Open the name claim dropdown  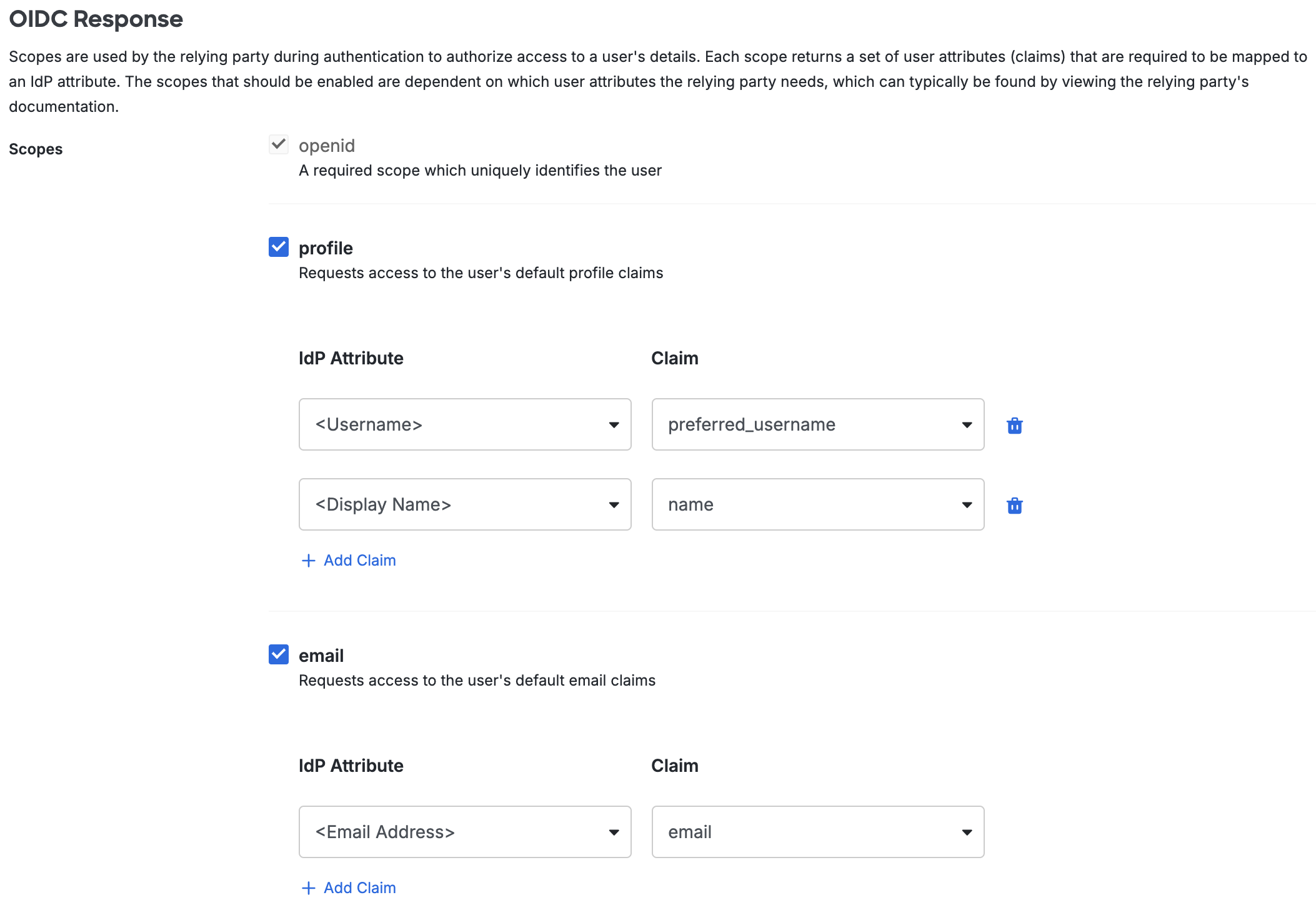[x=818, y=504]
